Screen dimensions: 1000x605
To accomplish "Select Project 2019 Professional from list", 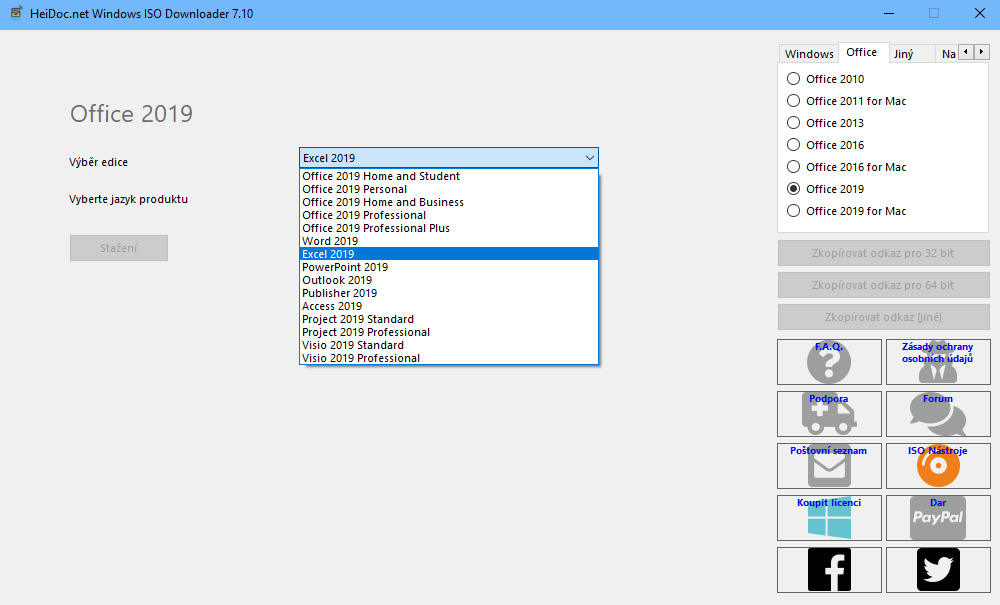I will tap(449, 332).
